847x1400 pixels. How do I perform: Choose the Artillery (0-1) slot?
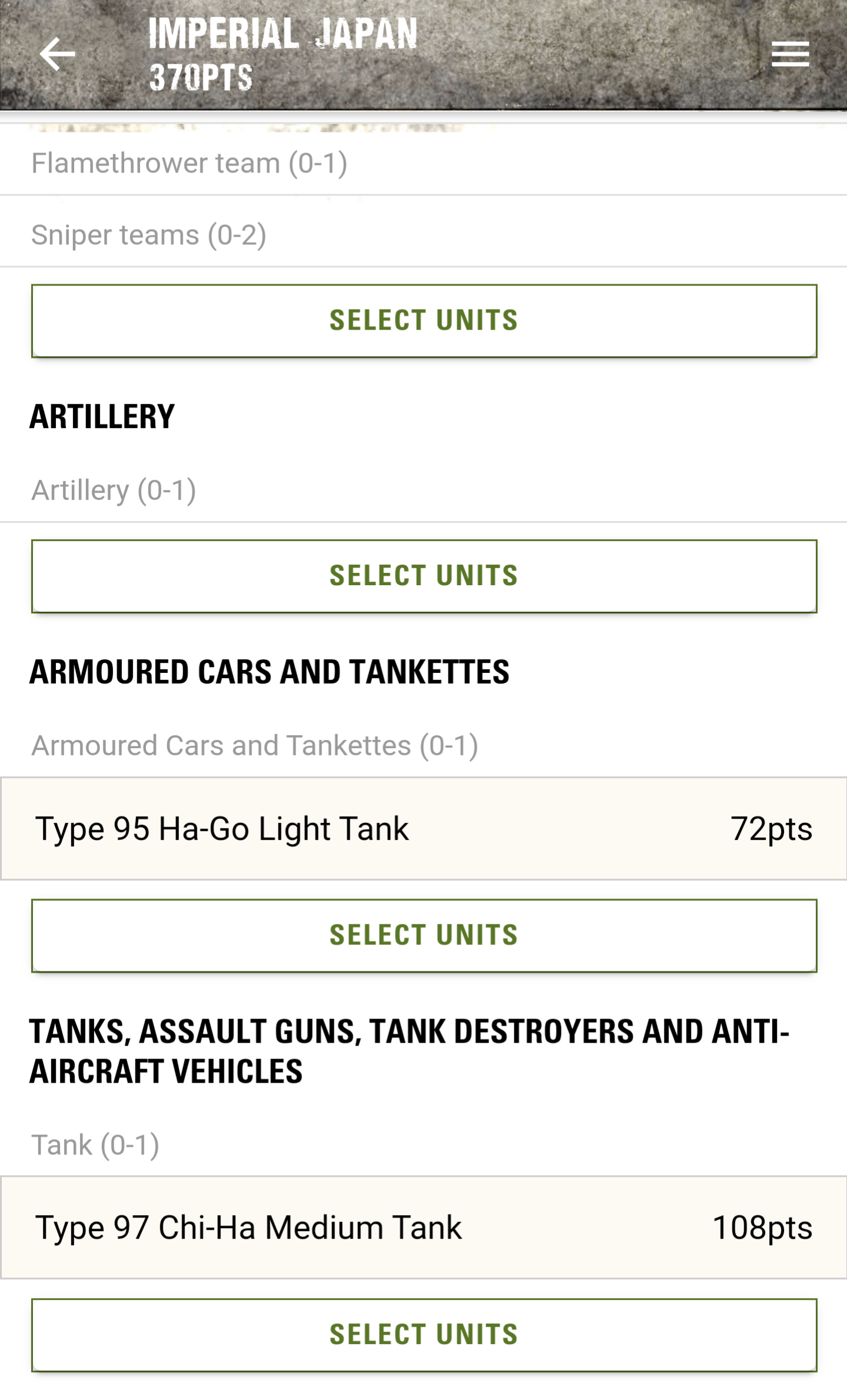(x=114, y=490)
